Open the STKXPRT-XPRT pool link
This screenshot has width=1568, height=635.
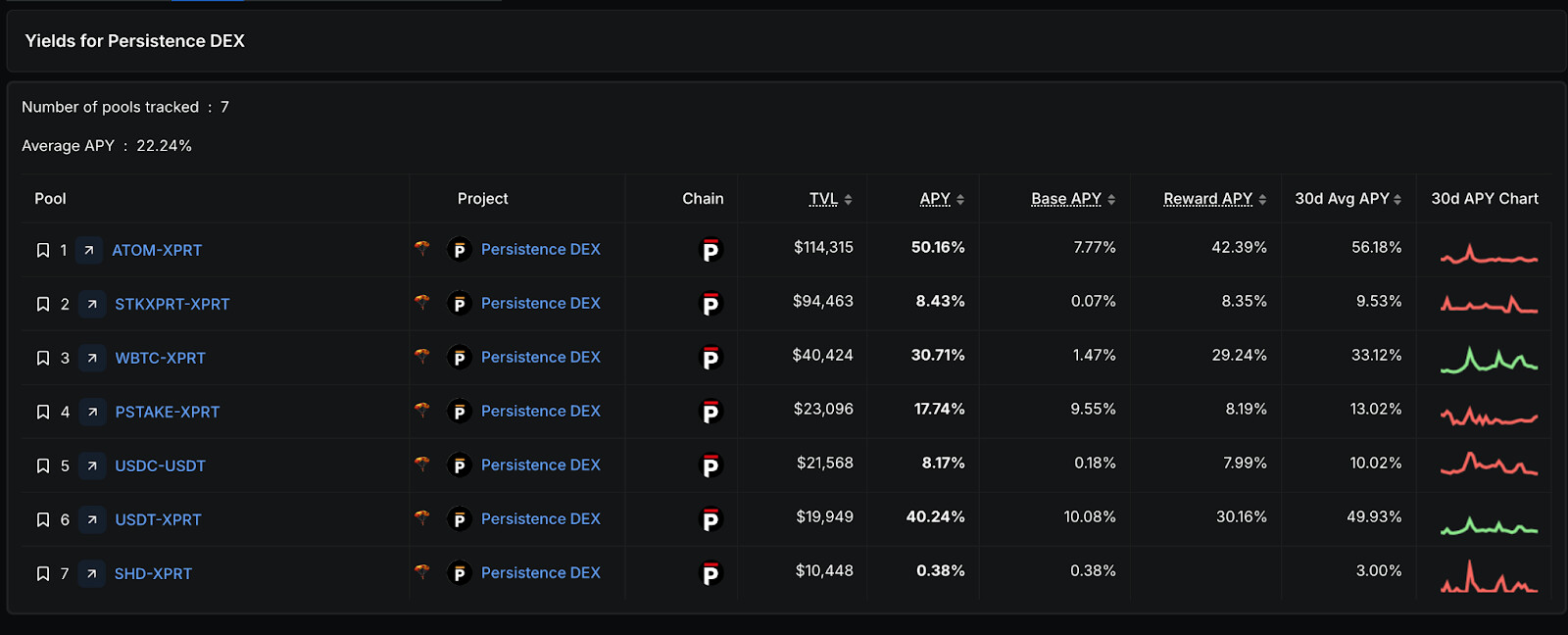click(172, 304)
